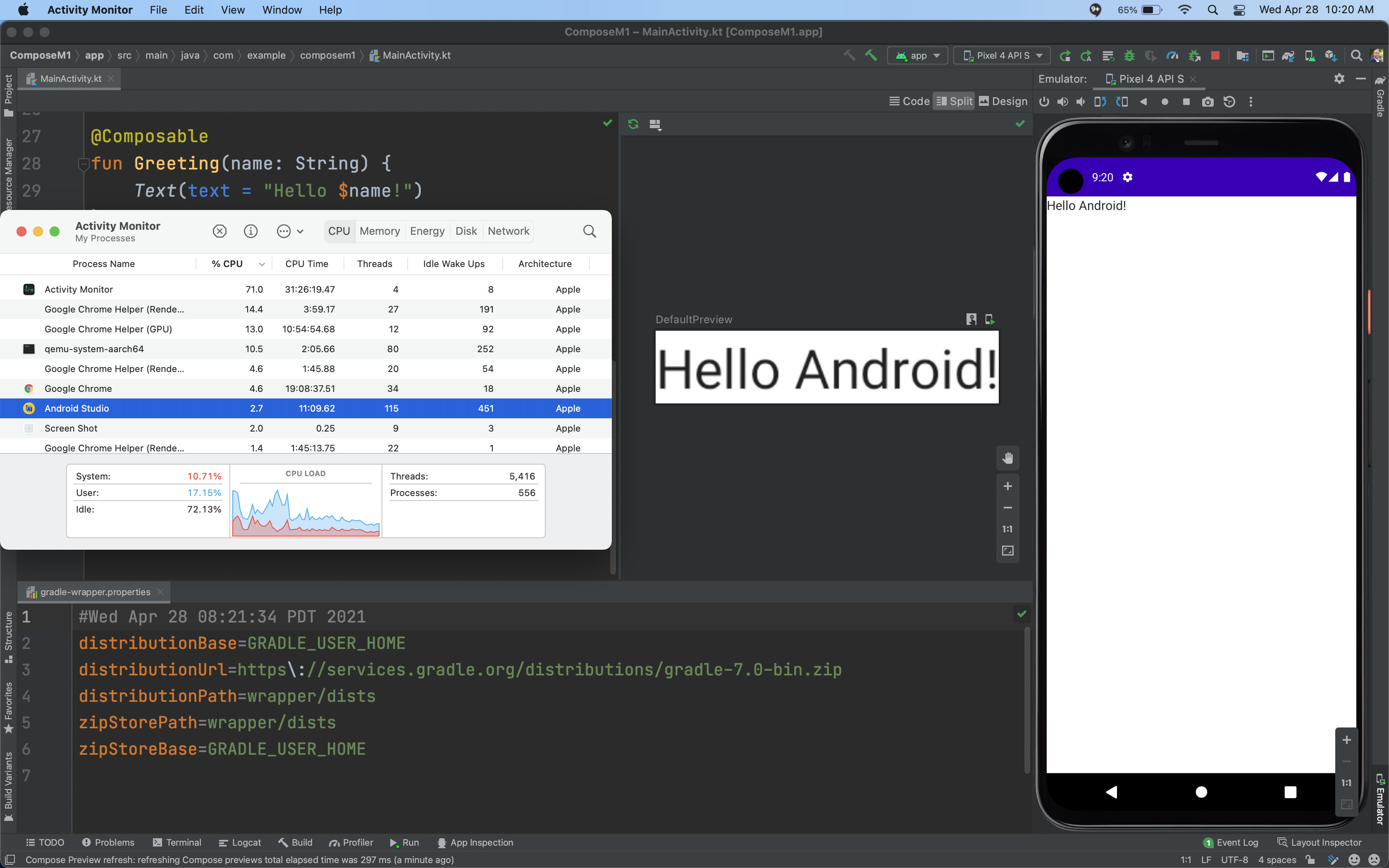This screenshot has width=1389, height=868.
Task: Click Process Name column to sort
Action: click(x=103, y=263)
